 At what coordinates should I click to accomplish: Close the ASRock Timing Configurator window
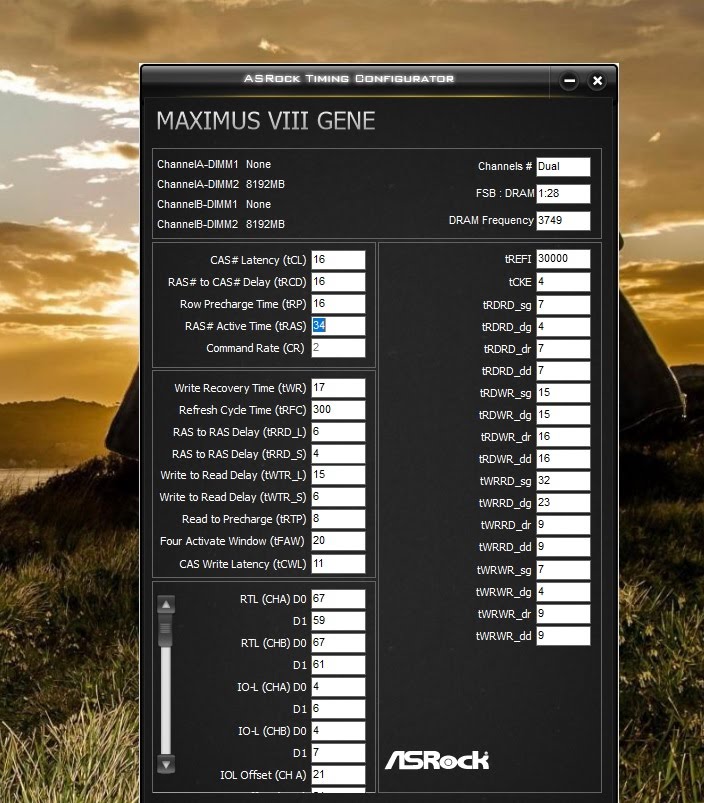point(597,80)
